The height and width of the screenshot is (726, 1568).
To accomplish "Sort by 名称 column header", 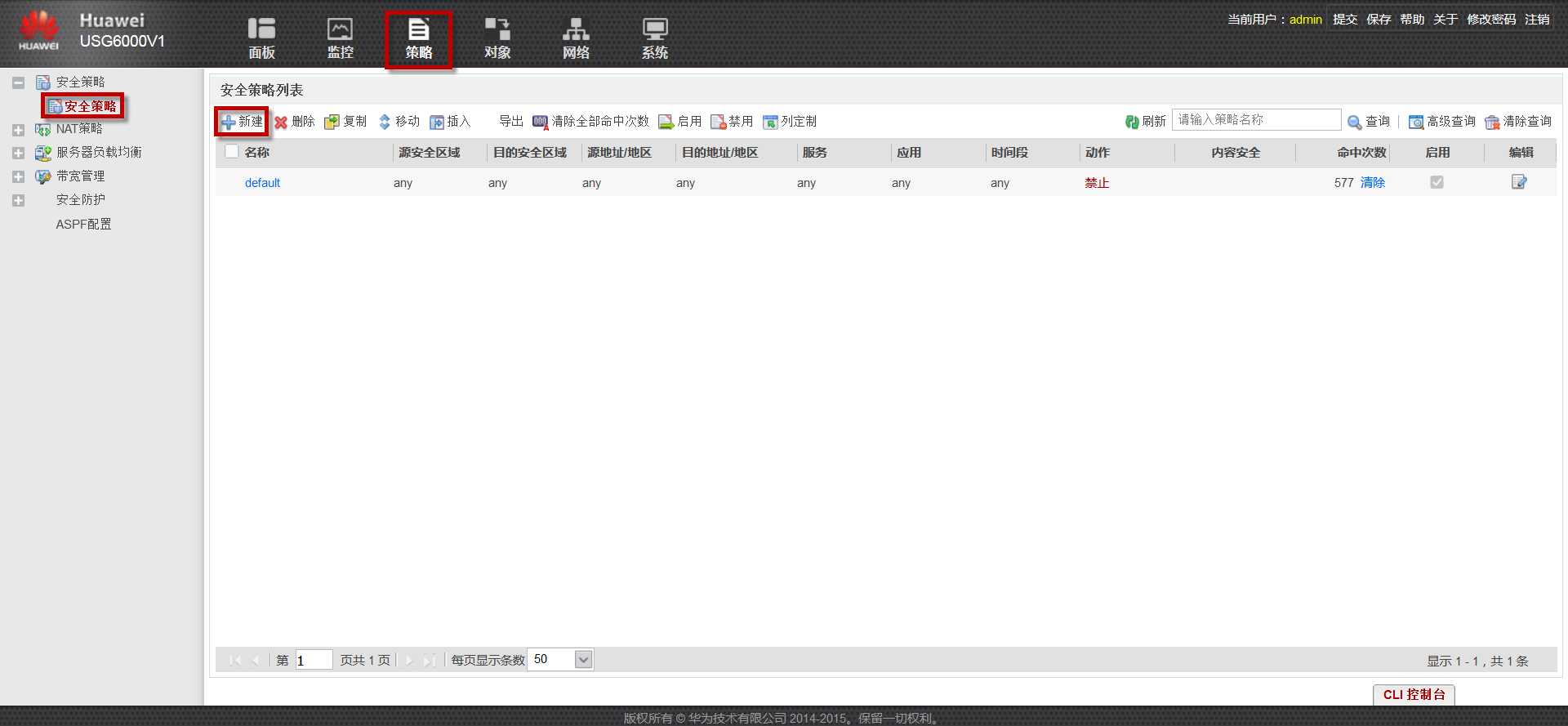I will (x=256, y=153).
